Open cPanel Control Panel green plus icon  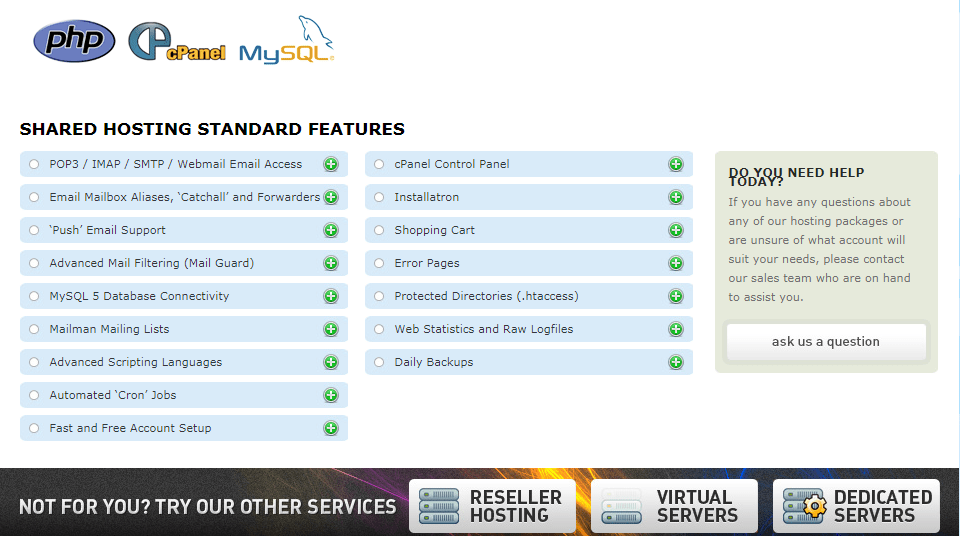676,164
